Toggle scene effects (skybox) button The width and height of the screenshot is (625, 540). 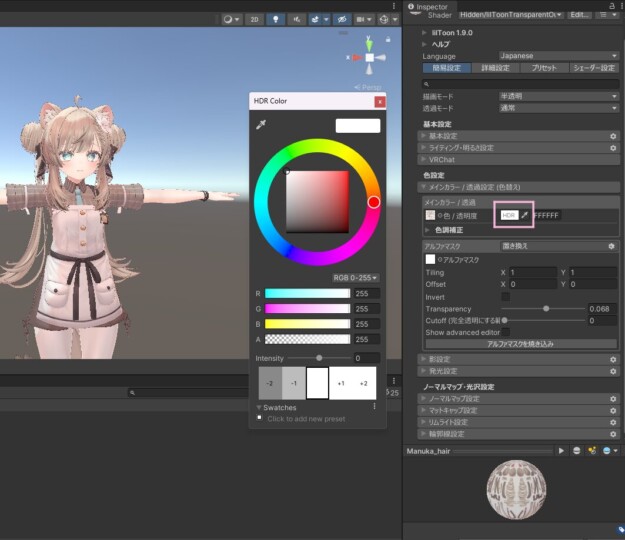point(315,20)
